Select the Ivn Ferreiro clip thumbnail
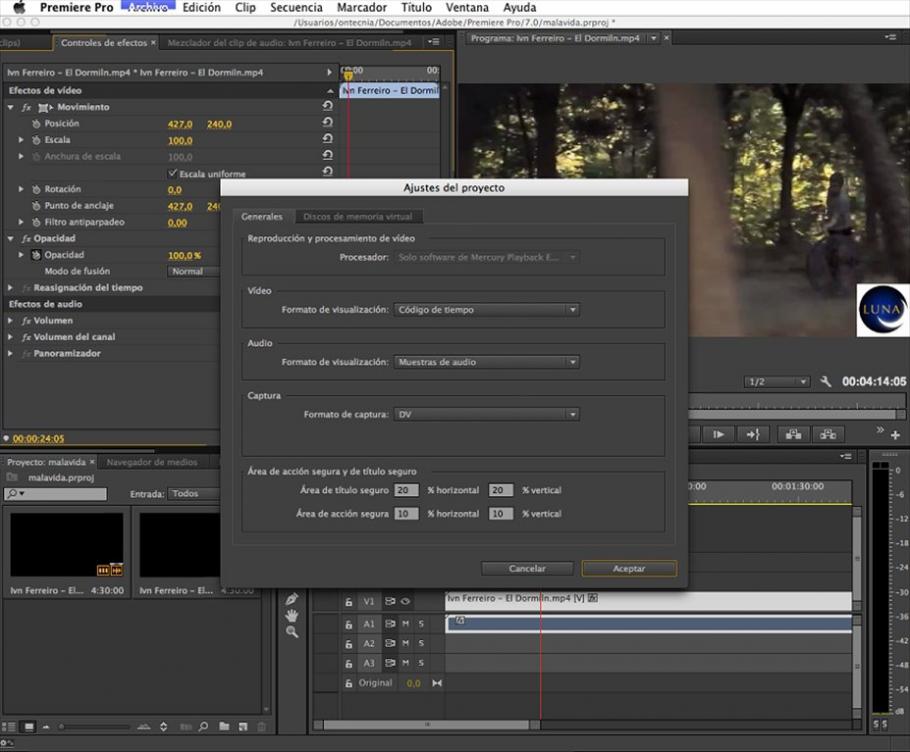The width and height of the screenshot is (910, 752). [x=66, y=545]
